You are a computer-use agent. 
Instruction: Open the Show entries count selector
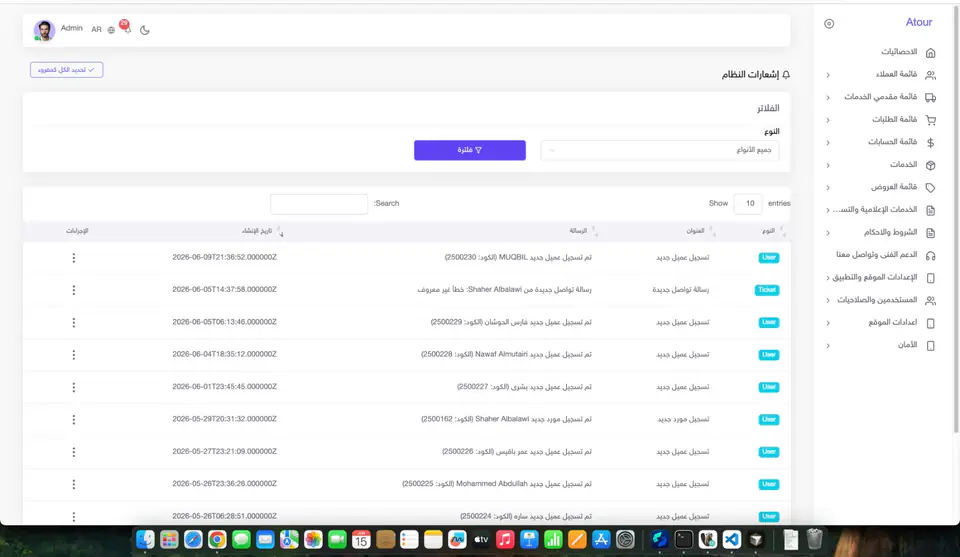tap(748, 203)
